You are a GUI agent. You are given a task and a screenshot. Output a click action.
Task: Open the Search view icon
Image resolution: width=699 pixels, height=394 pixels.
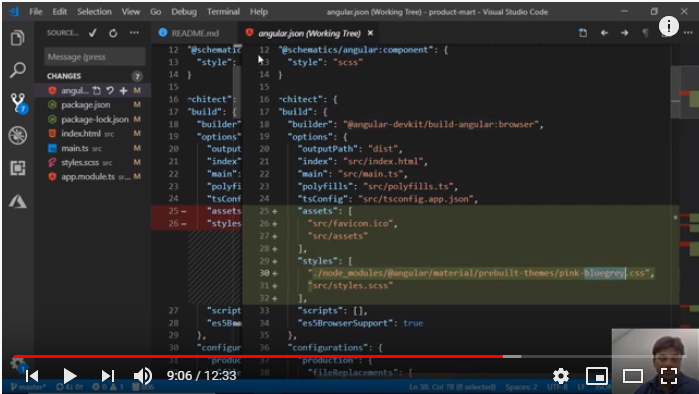[x=18, y=70]
